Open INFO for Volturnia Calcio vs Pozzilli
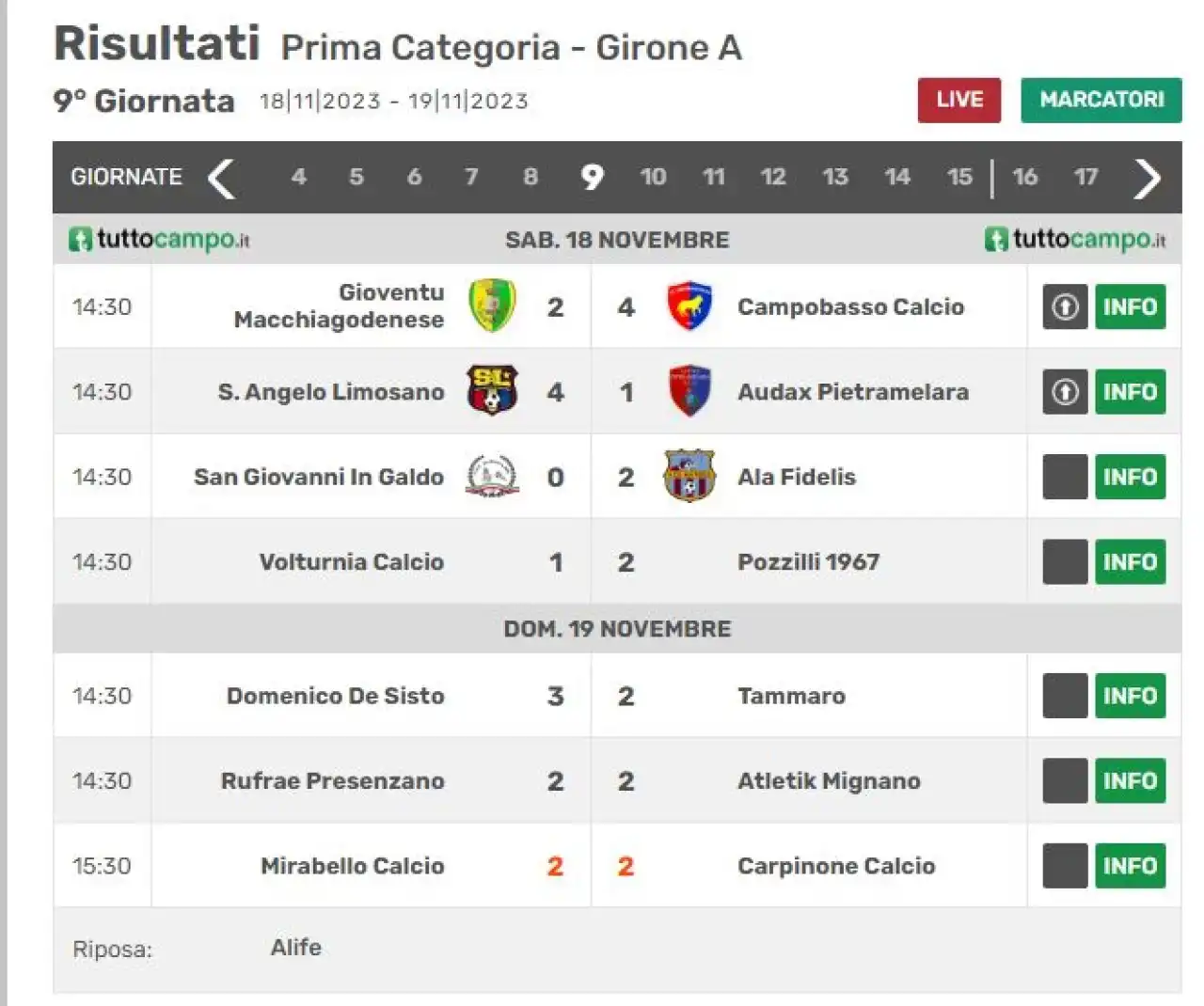The height and width of the screenshot is (1006, 1204). click(1130, 562)
